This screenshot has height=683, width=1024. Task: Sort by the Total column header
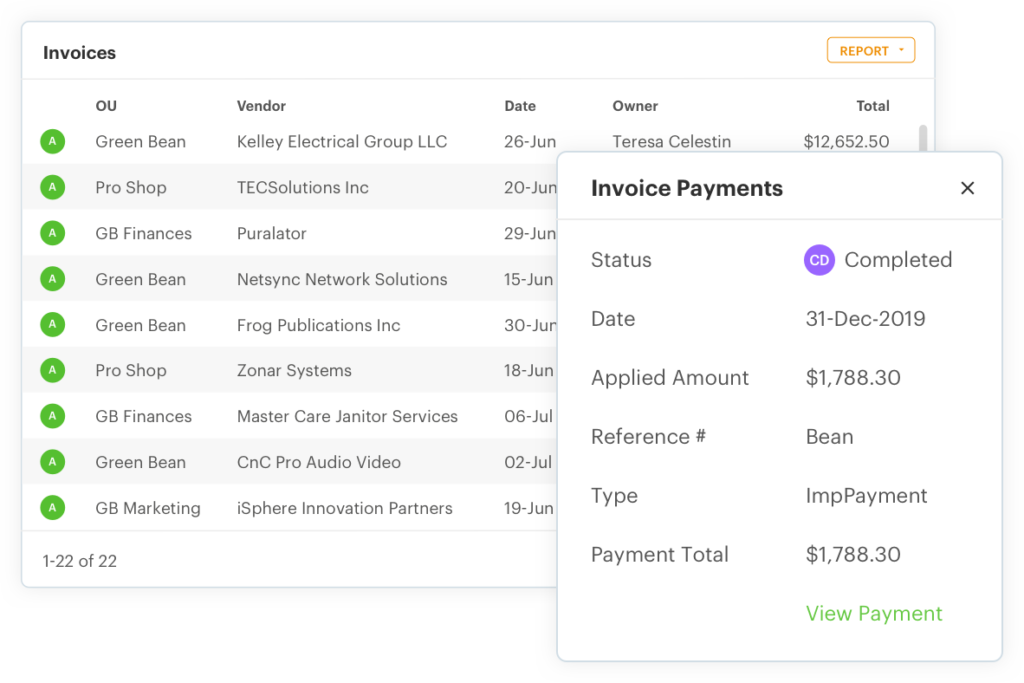(x=872, y=106)
